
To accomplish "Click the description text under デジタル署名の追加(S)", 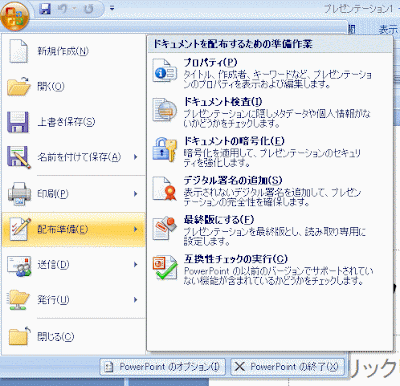I will click(x=272, y=197).
